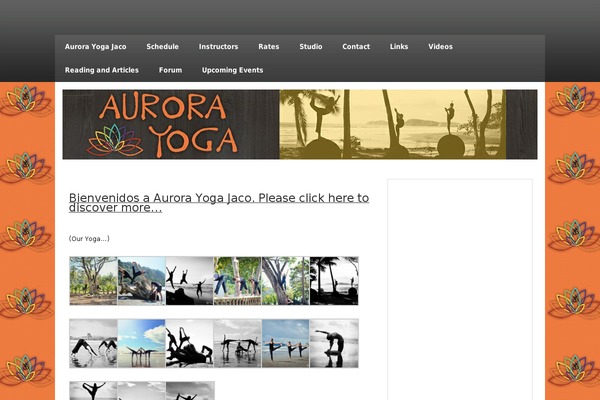This screenshot has width=600, height=400.
Task: Visit the Forum page
Action: point(170,70)
